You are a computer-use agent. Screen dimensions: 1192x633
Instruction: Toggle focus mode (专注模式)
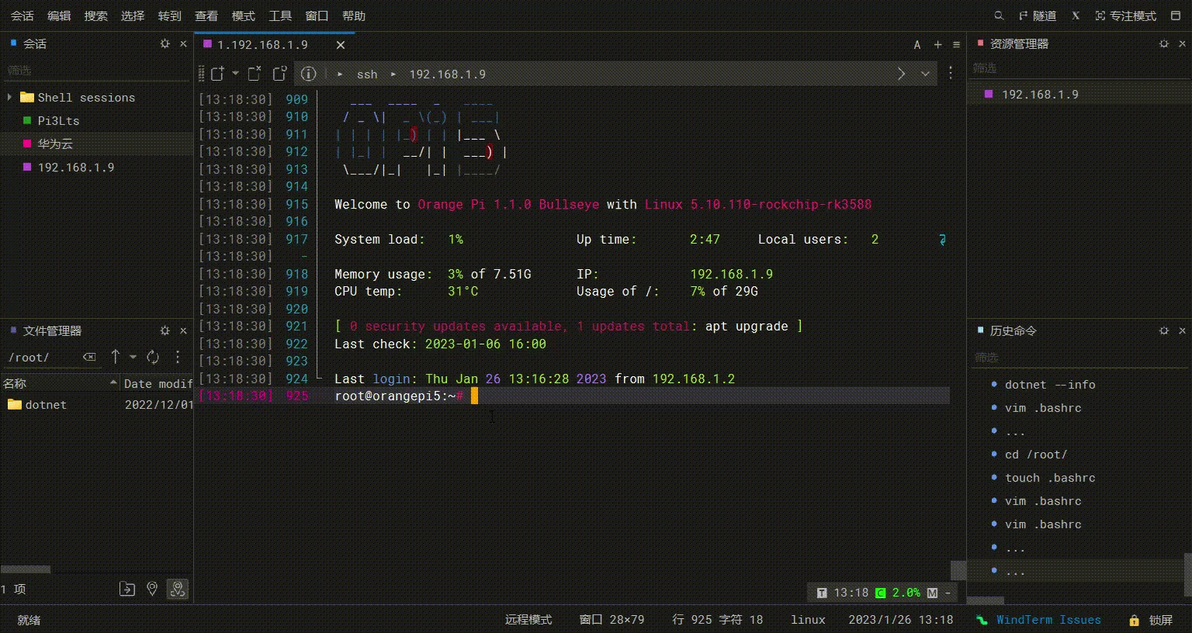pos(1126,16)
